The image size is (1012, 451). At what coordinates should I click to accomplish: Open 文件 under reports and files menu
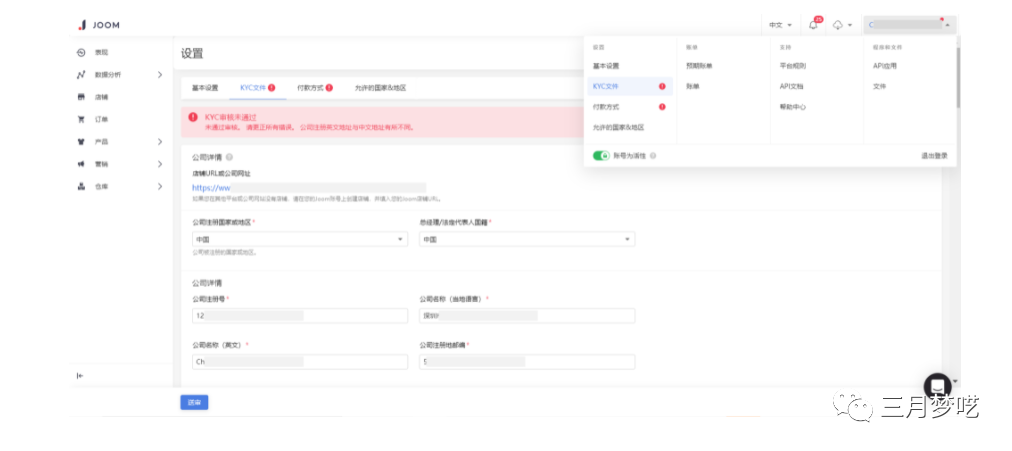879,86
